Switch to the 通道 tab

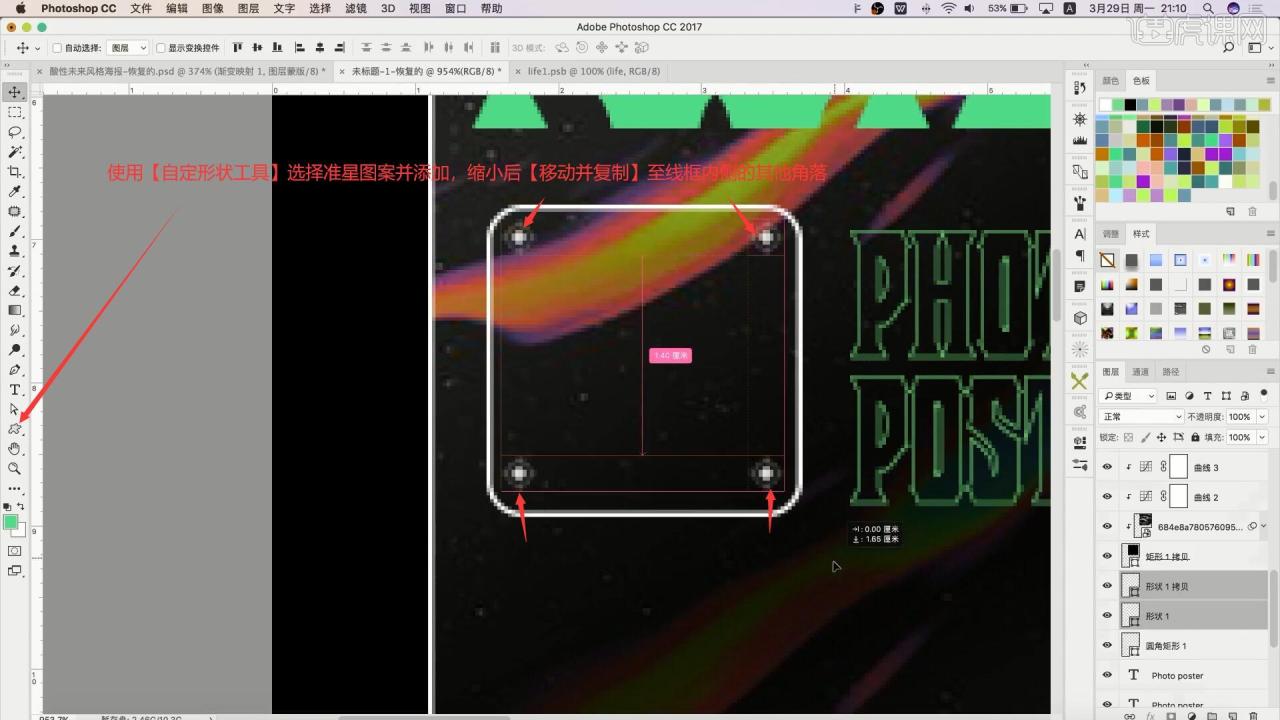pos(1140,371)
